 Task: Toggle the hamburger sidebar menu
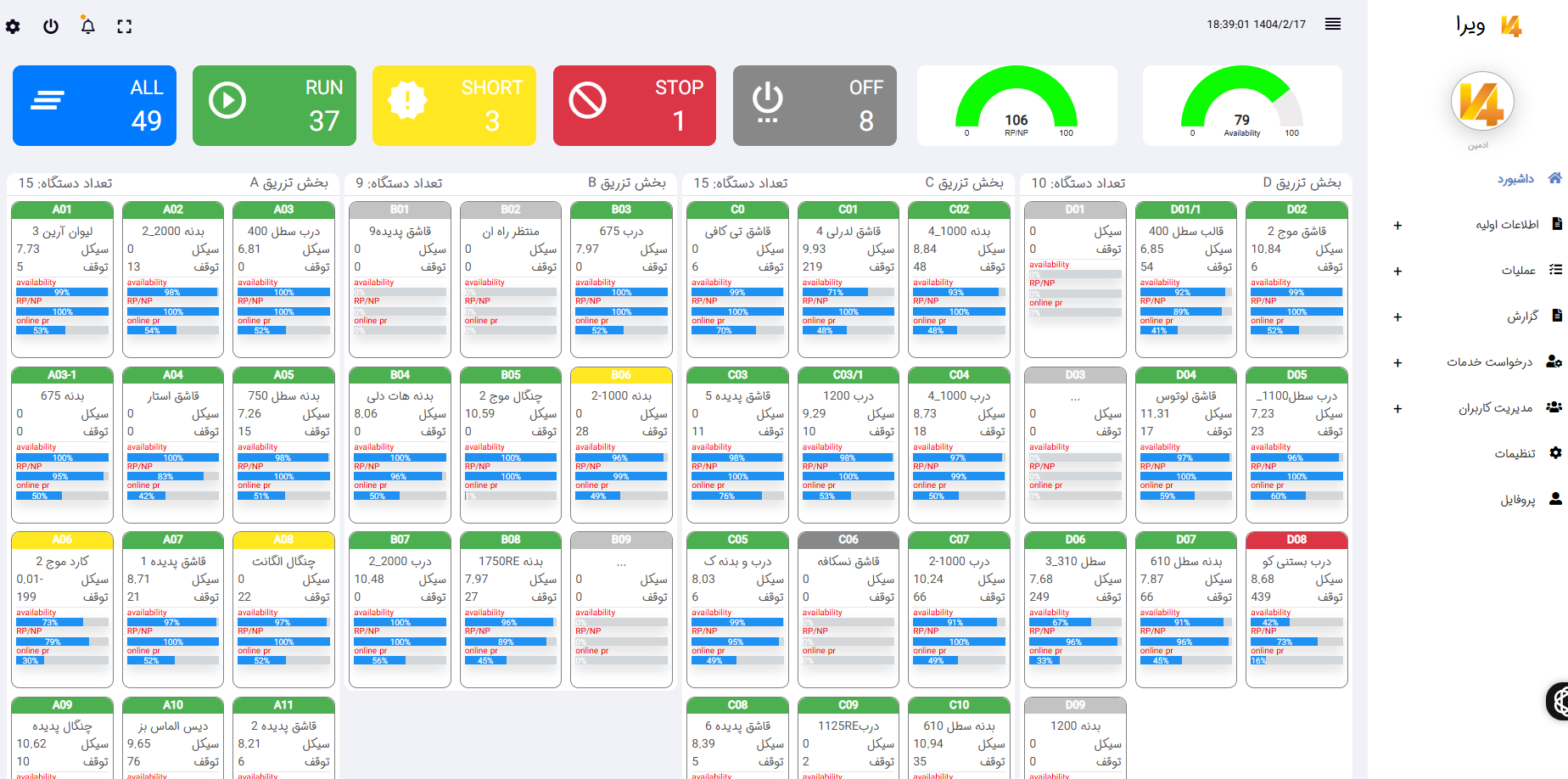(x=1333, y=24)
